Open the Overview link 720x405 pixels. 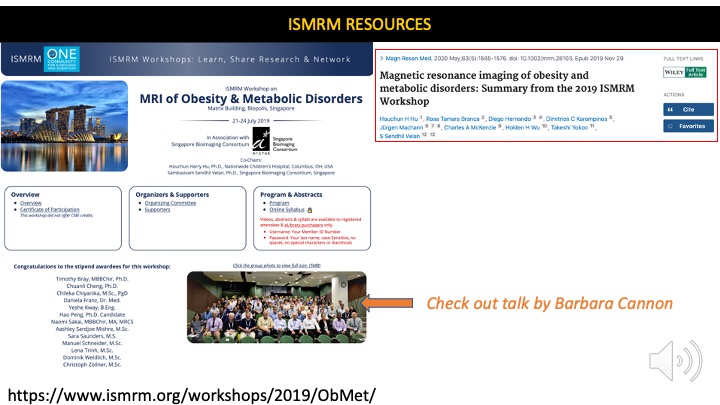(29, 202)
